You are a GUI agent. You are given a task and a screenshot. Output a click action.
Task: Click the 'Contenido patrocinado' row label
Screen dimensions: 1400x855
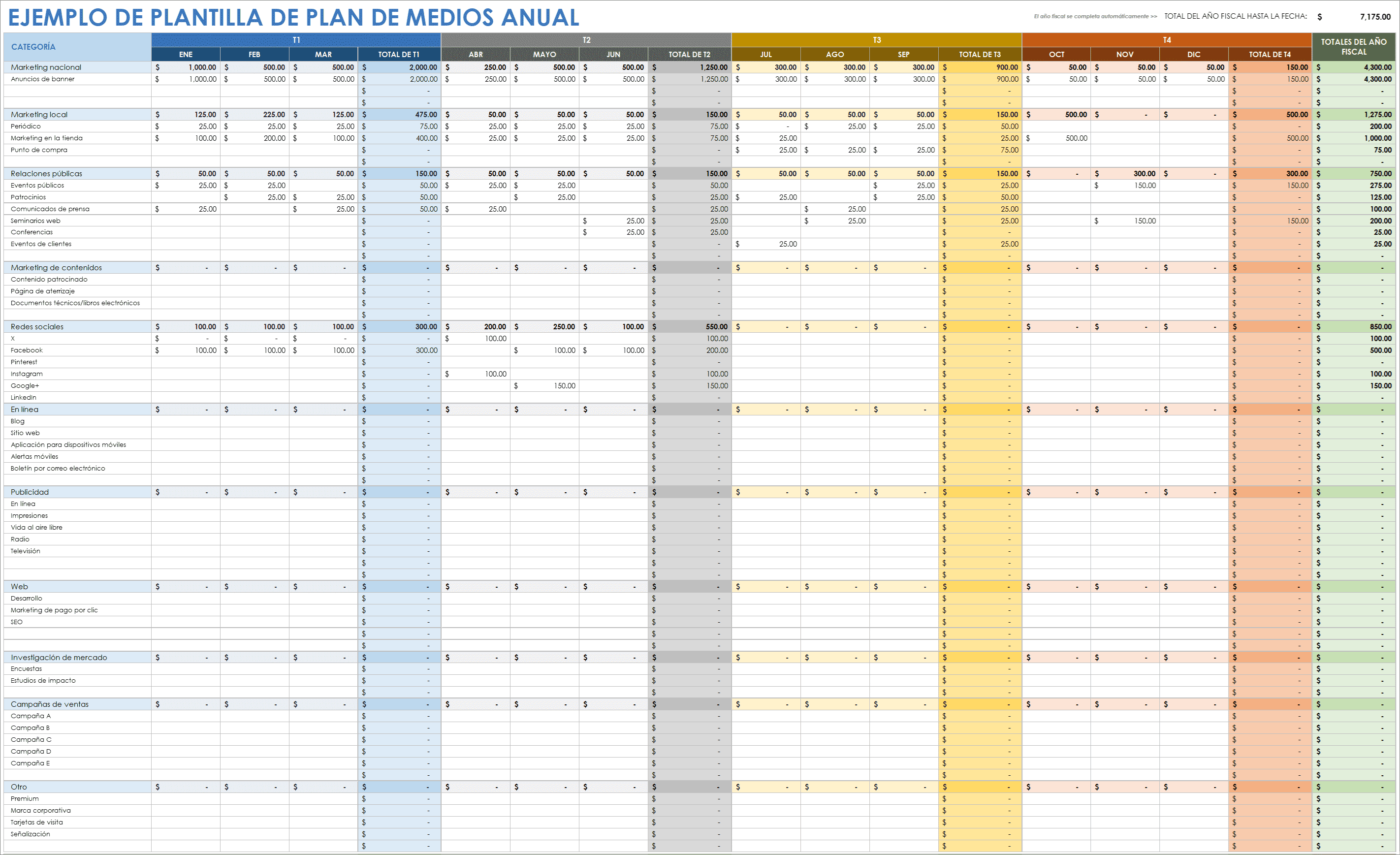point(49,280)
